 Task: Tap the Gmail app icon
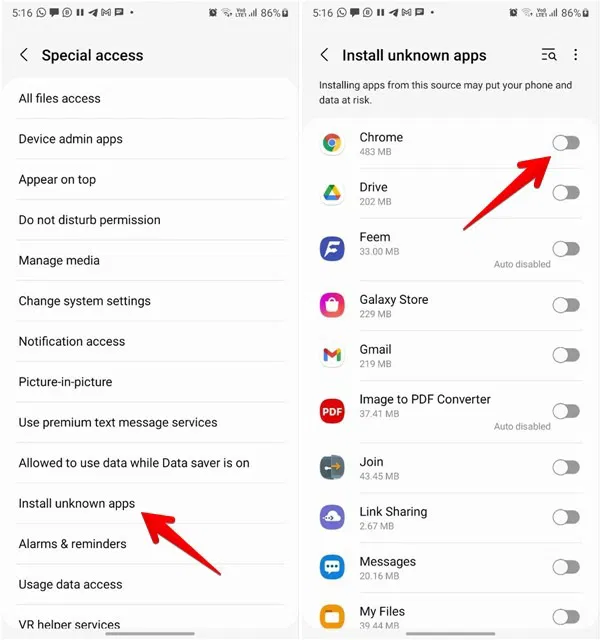click(x=332, y=355)
